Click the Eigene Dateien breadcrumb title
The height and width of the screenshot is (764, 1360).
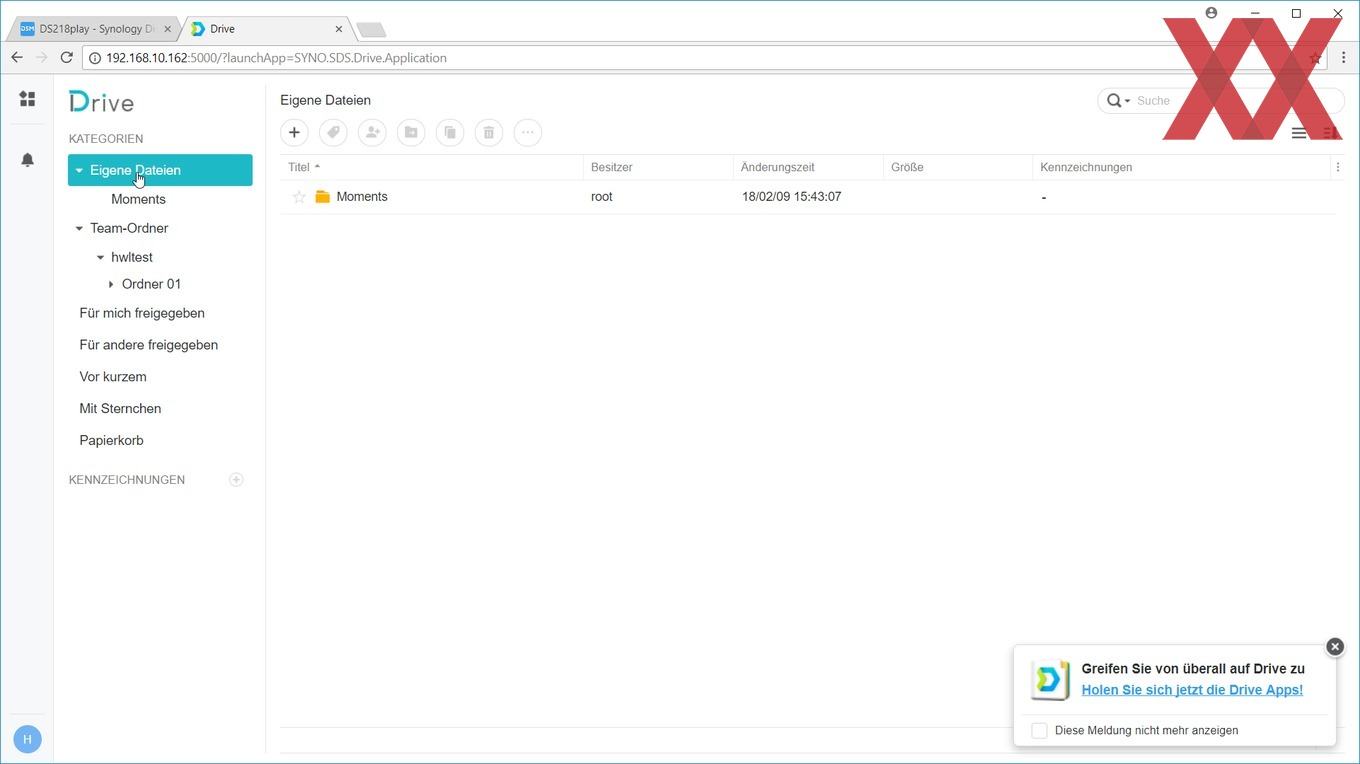pyautogui.click(x=325, y=100)
